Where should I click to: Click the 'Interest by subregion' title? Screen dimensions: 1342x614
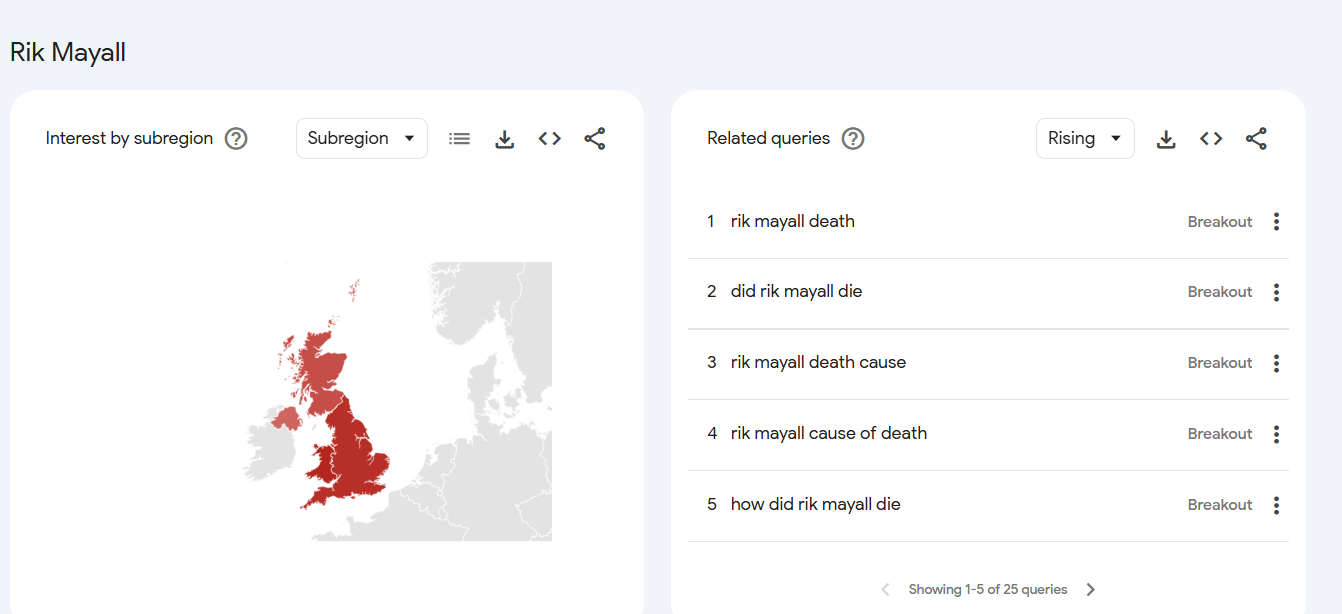130,139
